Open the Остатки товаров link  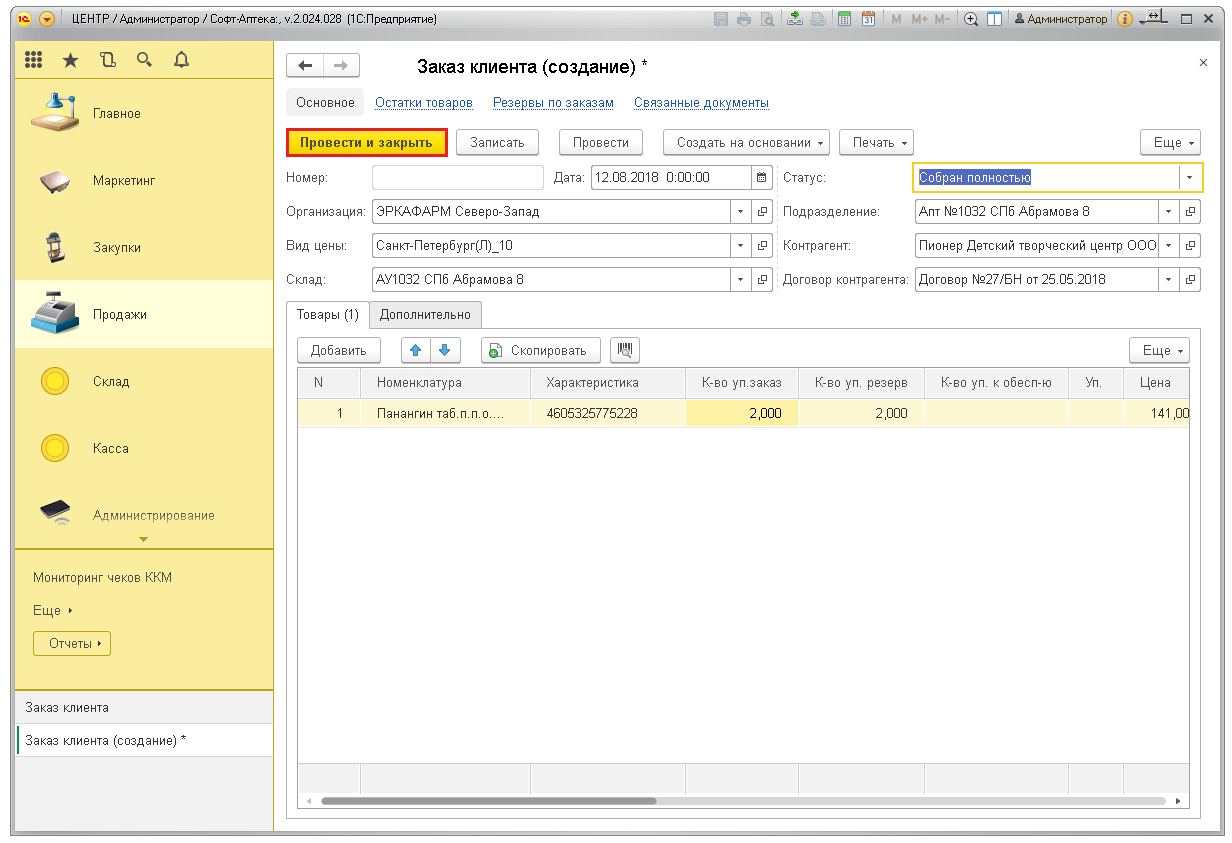click(423, 103)
